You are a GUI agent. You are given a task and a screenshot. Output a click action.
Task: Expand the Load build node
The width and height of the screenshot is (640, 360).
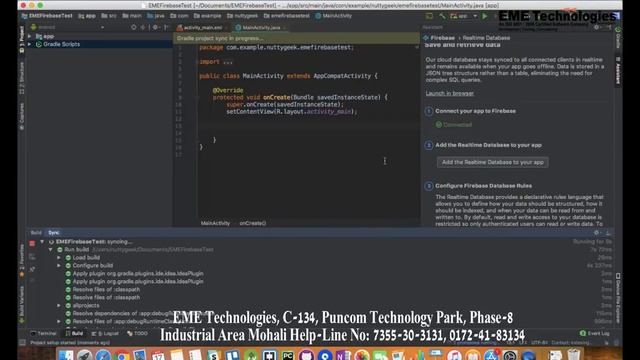click(59, 258)
